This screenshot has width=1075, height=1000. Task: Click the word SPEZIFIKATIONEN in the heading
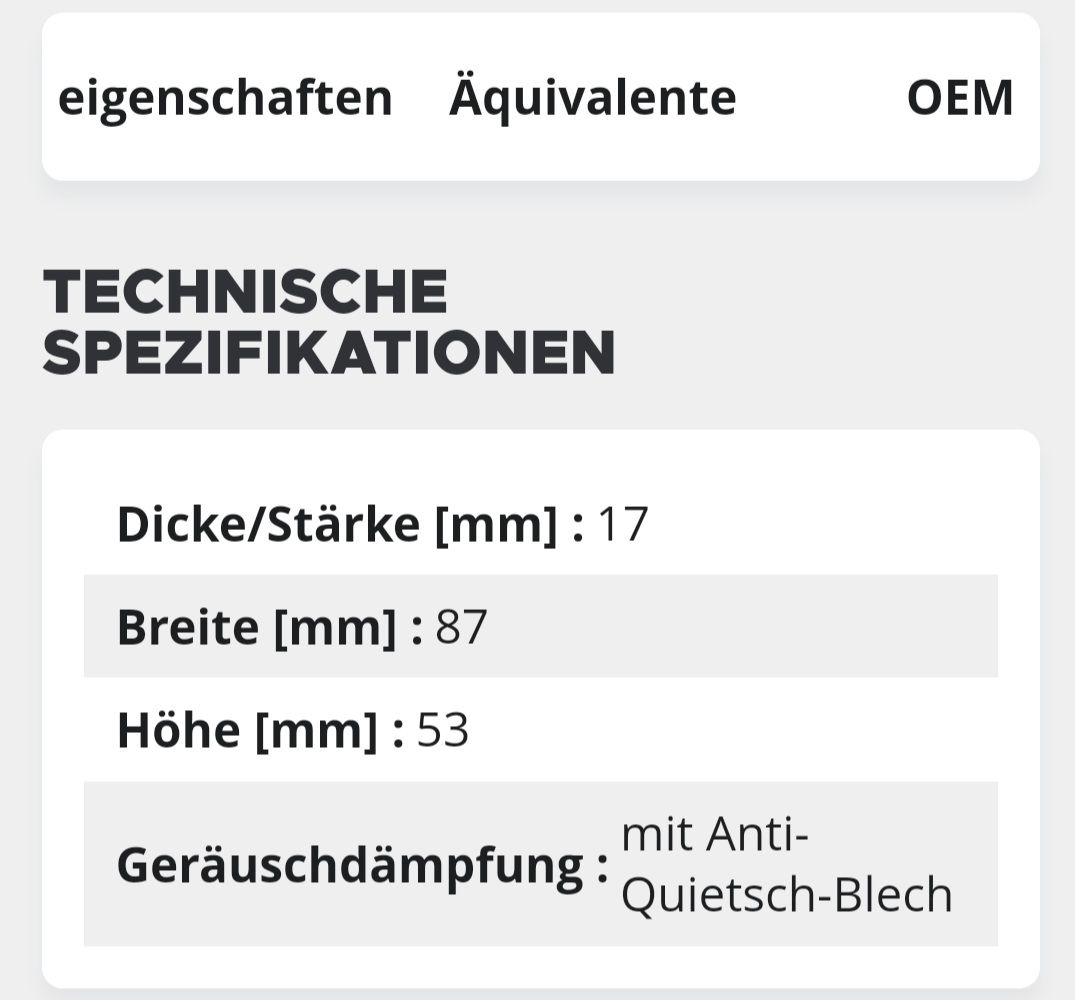click(328, 353)
